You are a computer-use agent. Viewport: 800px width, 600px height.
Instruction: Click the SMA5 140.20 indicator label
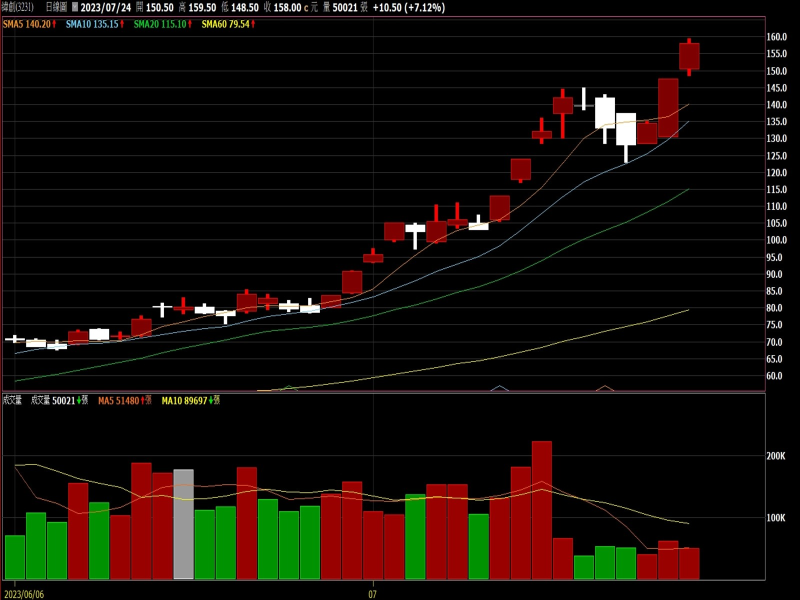pyautogui.click(x=30, y=23)
